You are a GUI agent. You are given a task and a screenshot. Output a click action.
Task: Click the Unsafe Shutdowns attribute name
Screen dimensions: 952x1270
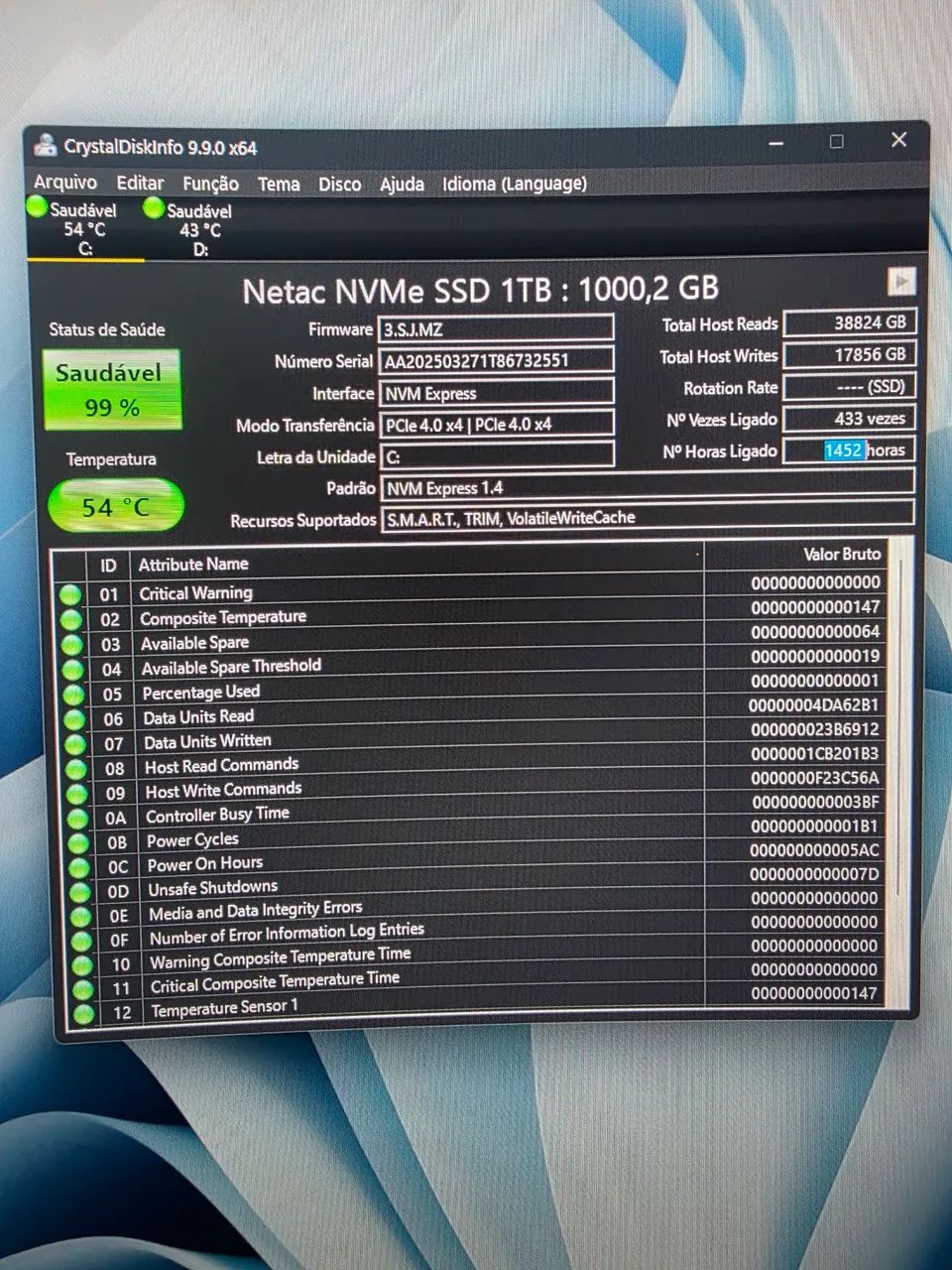pyautogui.click(x=212, y=888)
